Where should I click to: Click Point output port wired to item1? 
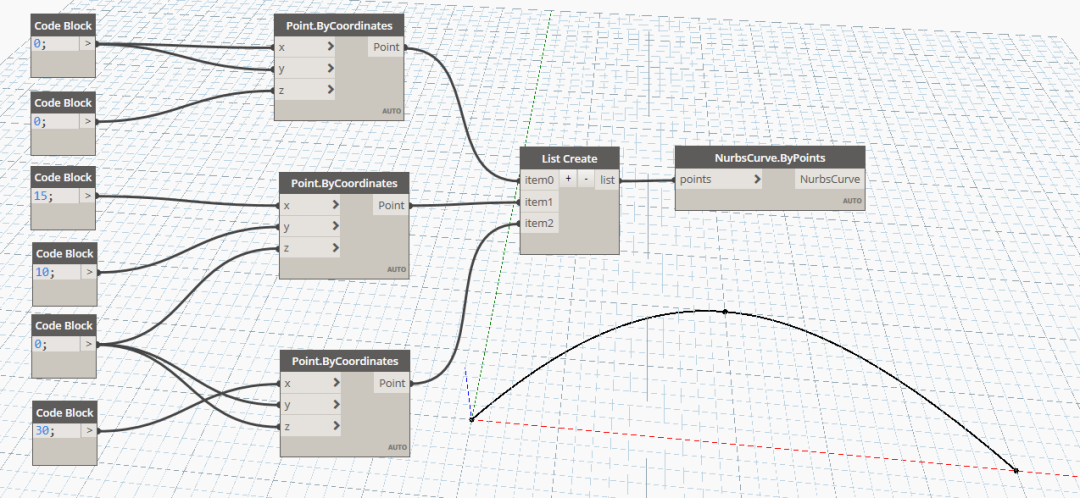pos(392,205)
